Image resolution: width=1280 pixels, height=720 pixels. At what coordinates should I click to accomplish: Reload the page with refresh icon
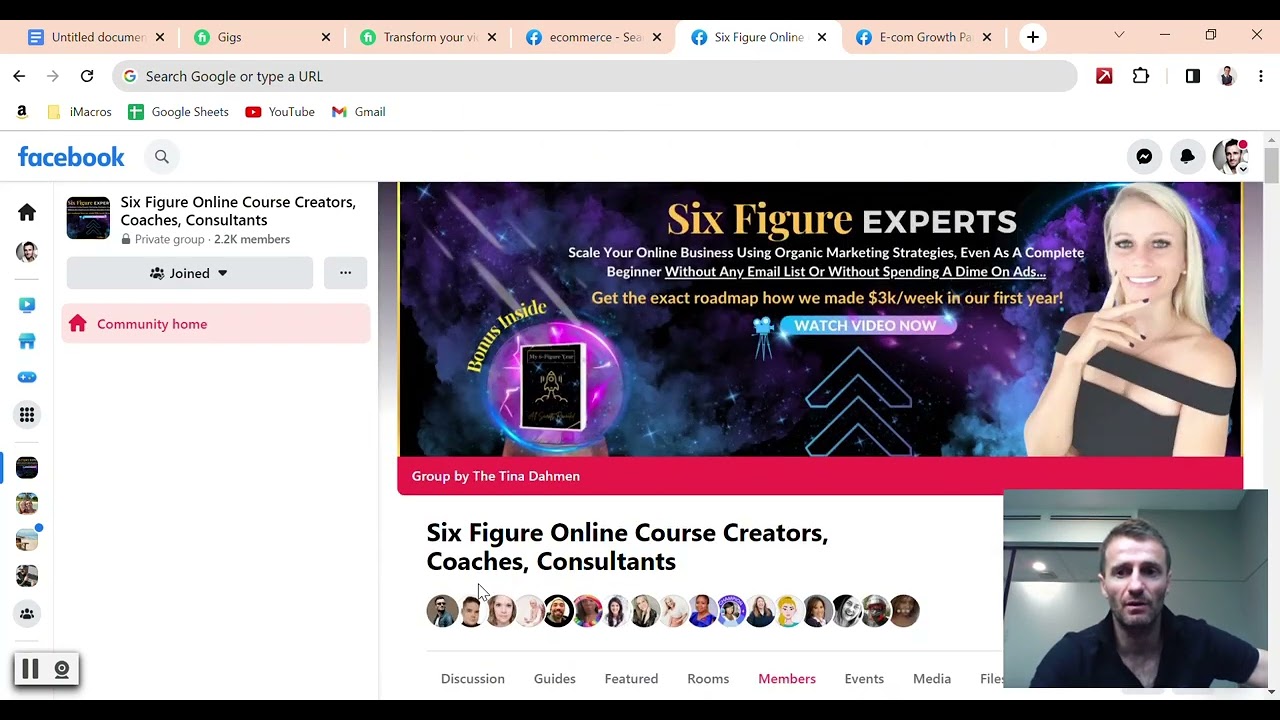click(x=87, y=76)
